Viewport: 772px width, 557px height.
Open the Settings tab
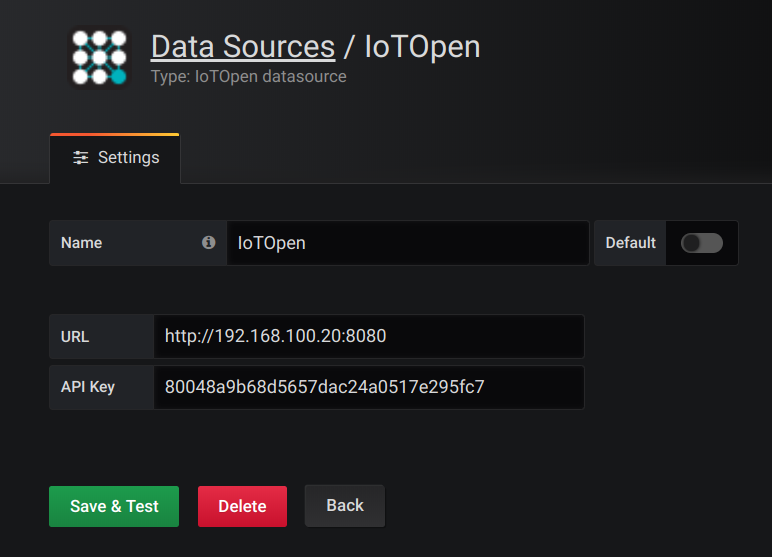tap(115, 158)
